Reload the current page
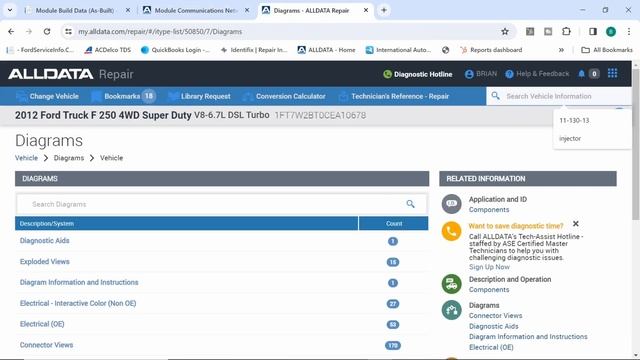The height and width of the screenshot is (360, 640). pos(47,31)
